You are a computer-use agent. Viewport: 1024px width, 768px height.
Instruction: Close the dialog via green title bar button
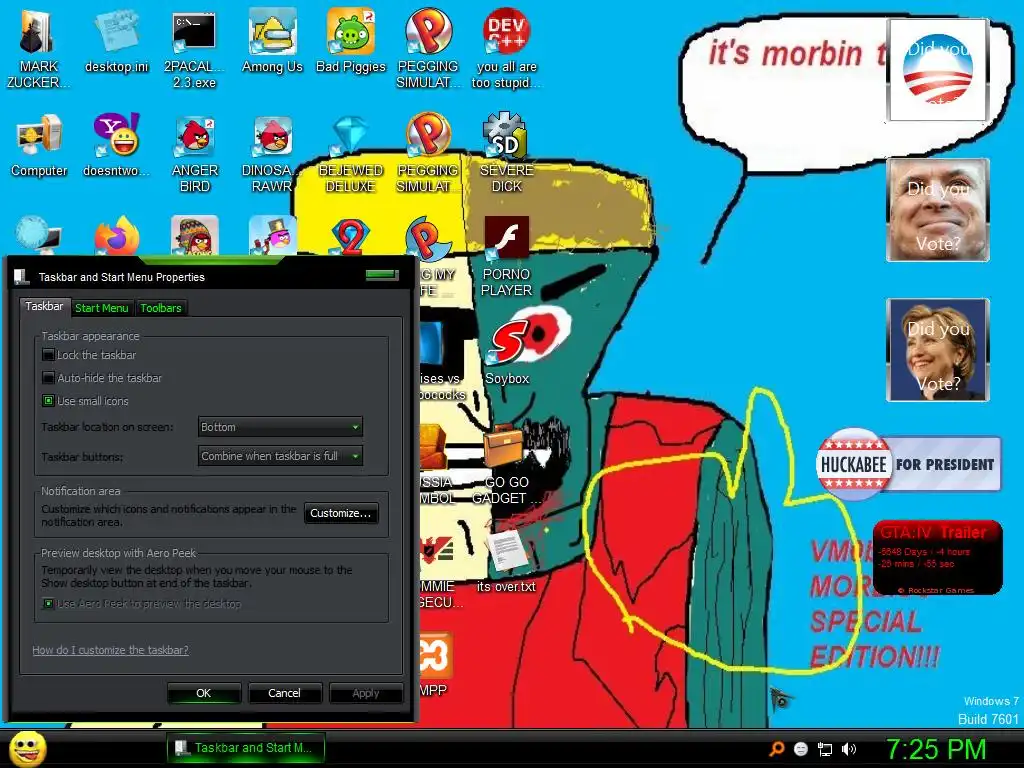click(x=382, y=274)
